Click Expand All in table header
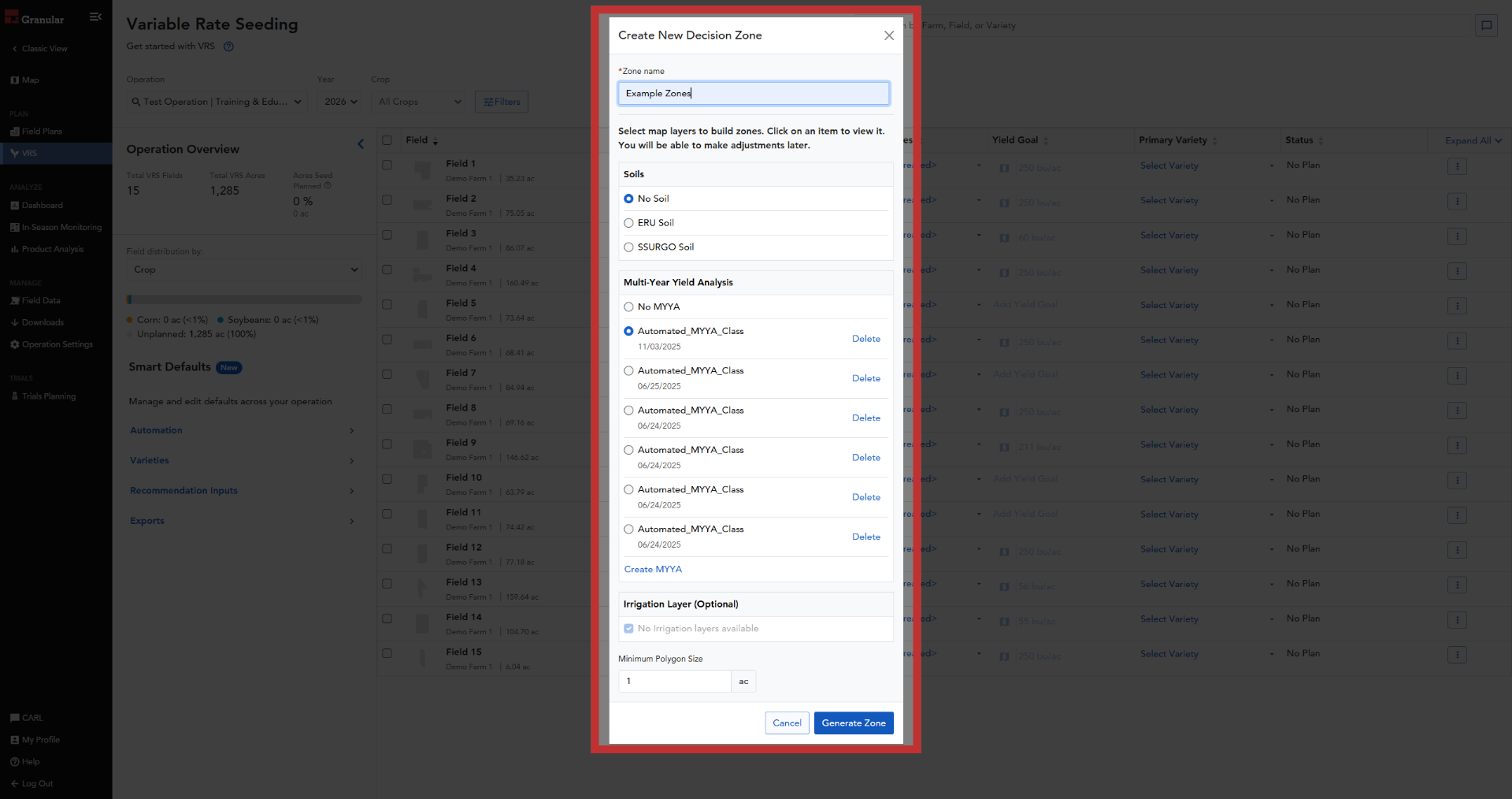Screen dimensions: 1512x799 (x=1473, y=141)
